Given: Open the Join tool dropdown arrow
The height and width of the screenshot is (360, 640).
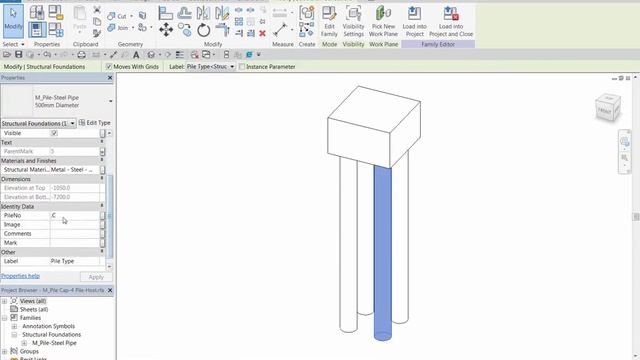Looking at the screenshot, I should [x=133, y=28].
